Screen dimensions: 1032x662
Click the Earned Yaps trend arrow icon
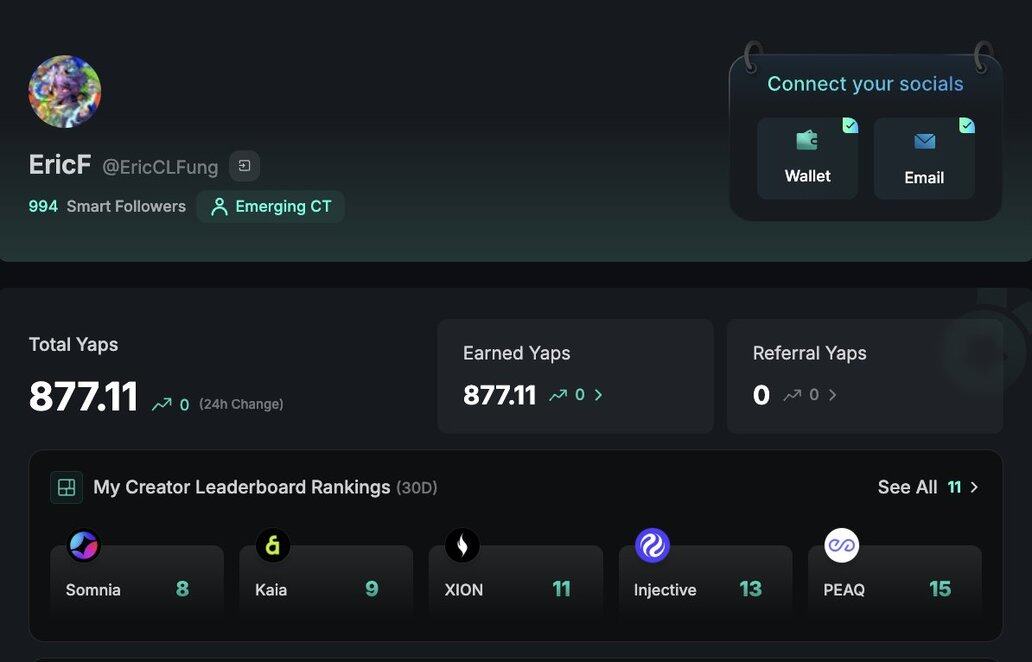[x=558, y=395]
